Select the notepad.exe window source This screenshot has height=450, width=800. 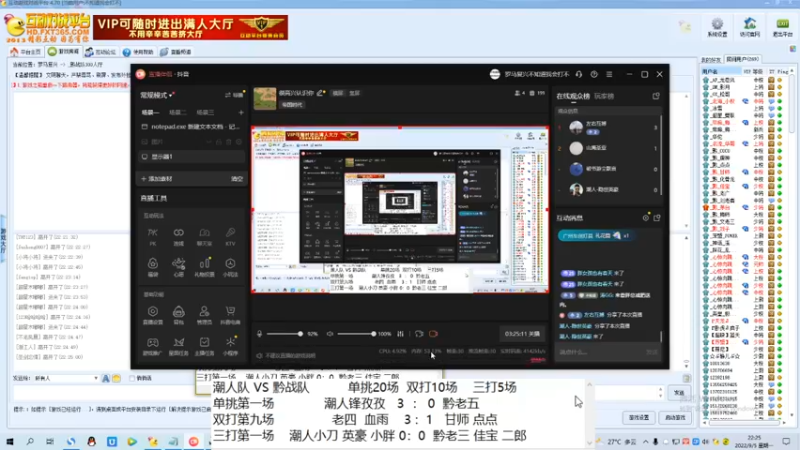[192, 127]
